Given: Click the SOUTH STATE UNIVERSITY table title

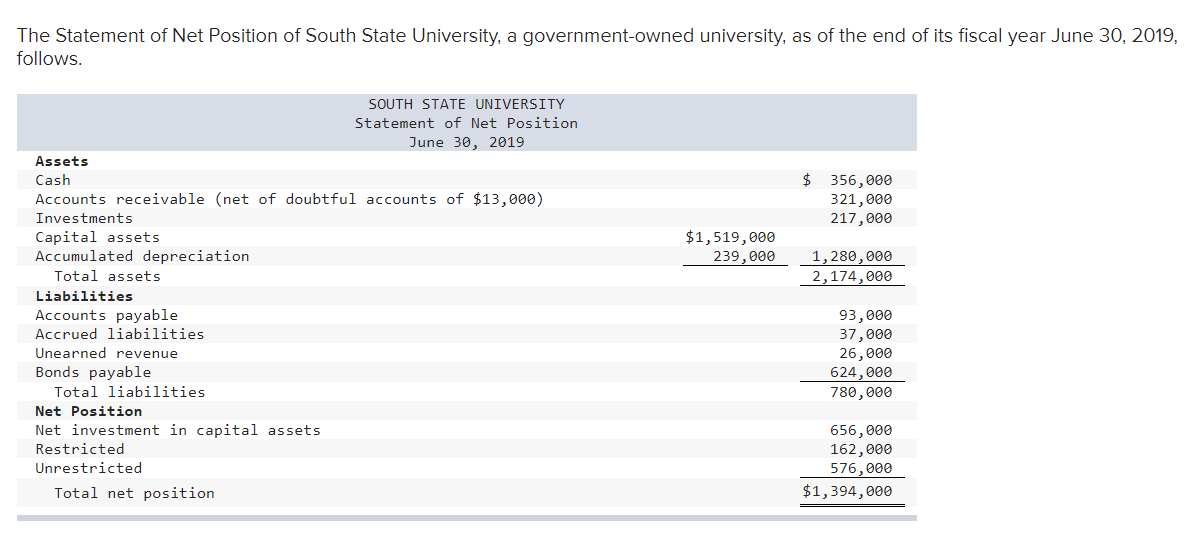Looking at the screenshot, I should (x=466, y=104).
